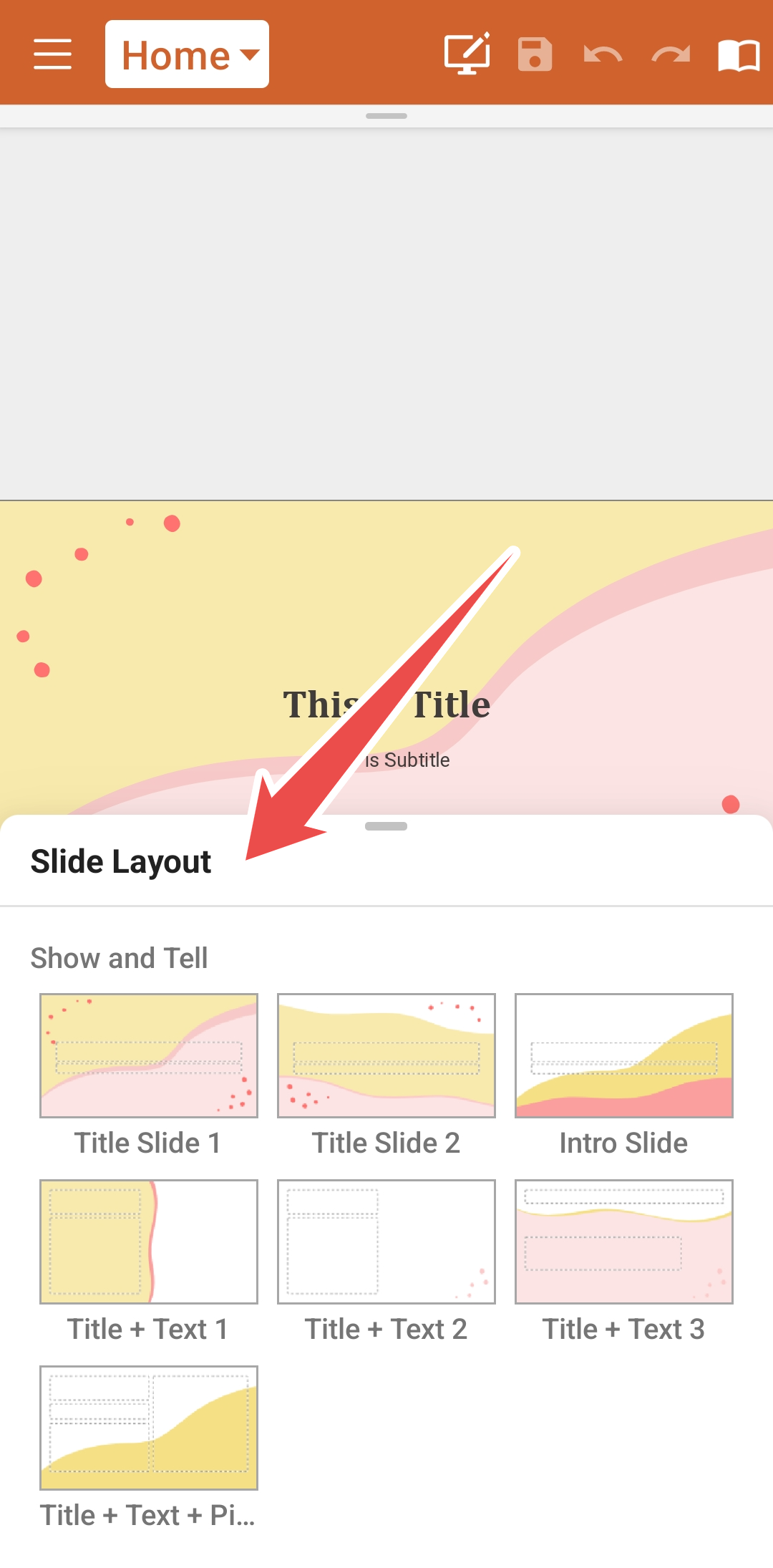The image size is (773, 1568).
Task: Tap the Slide Layout panel heading
Action: [x=121, y=861]
